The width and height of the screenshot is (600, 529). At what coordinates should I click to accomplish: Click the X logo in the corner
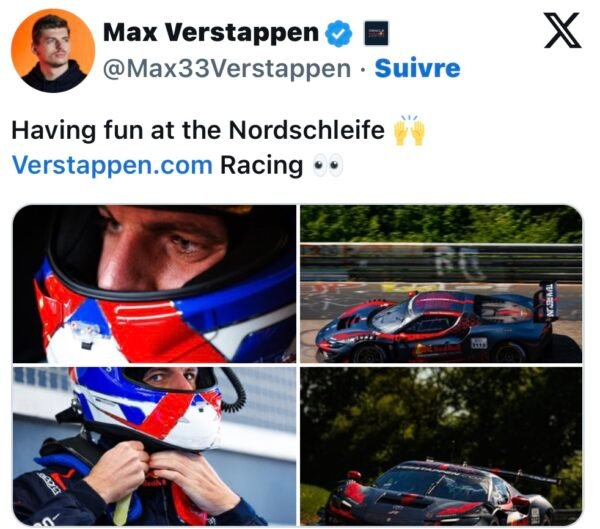click(x=563, y=30)
